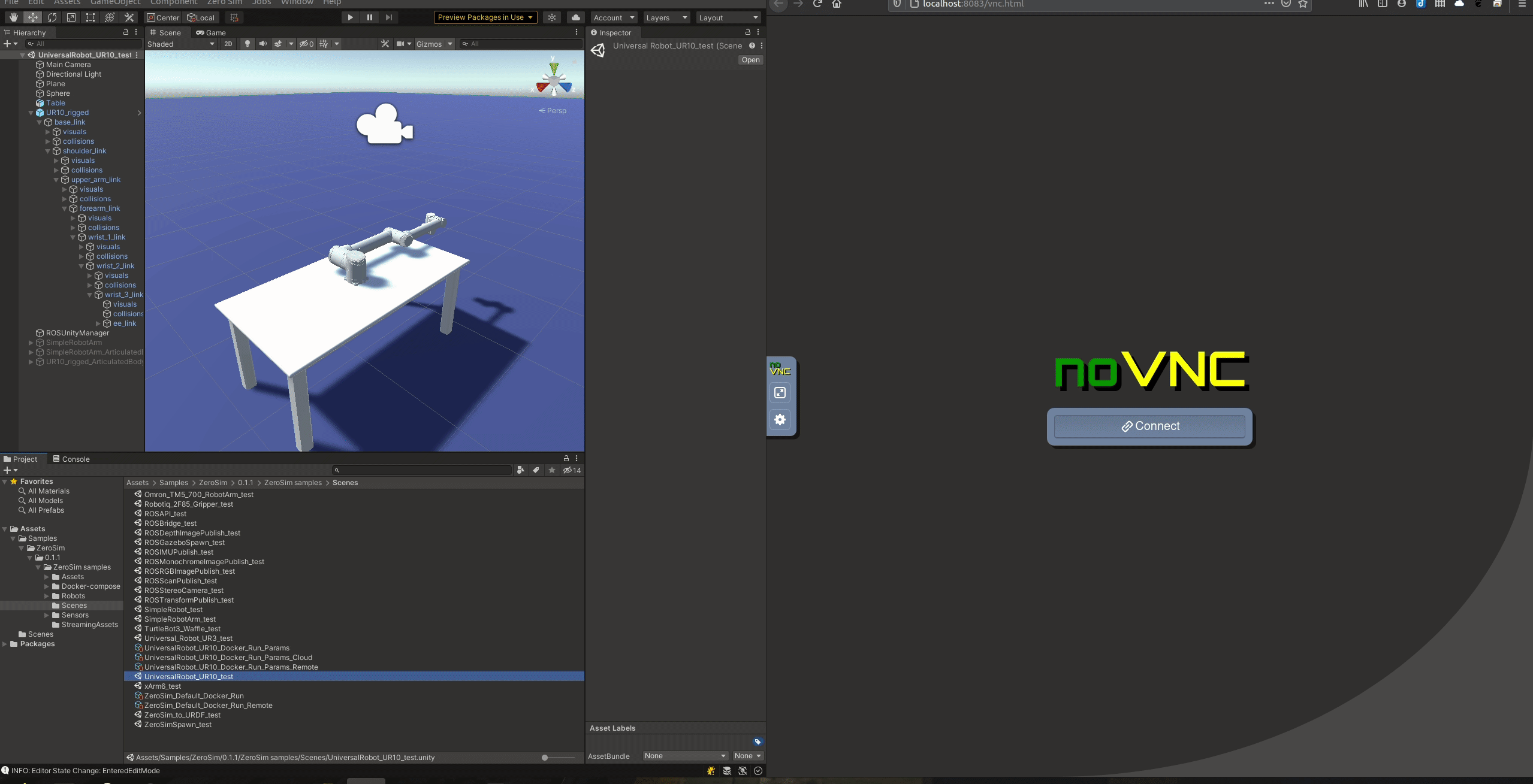Click the Pause button
Screen dimensions: 1533x784
click(370, 17)
